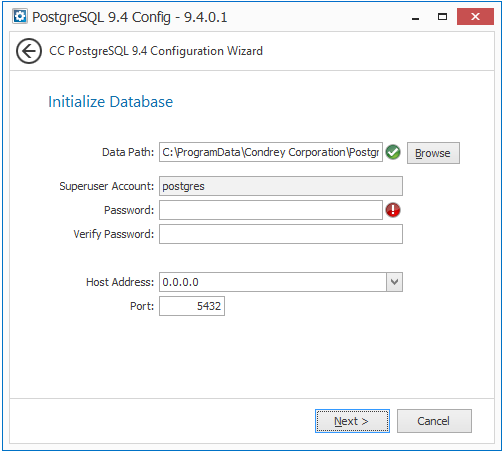Minimize the PostgreSQL Config window
Image resolution: width=504 pixels, height=453 pixels.
[x=415, y=17]
